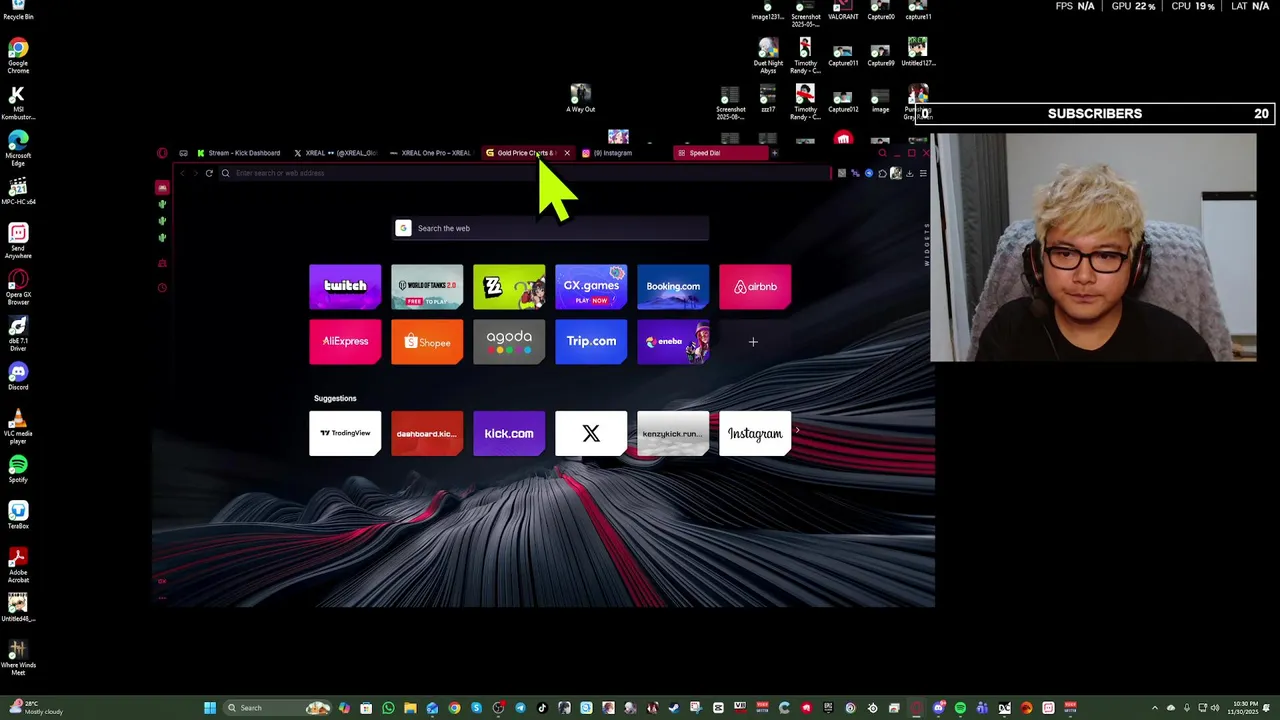Open the Instagram suggestion tile

click(x=755, y=433)
